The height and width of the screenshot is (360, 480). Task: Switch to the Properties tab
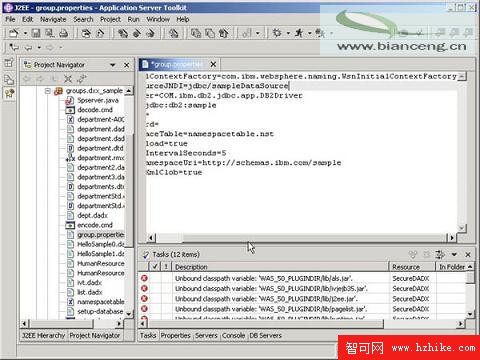[x=176, y=336]
